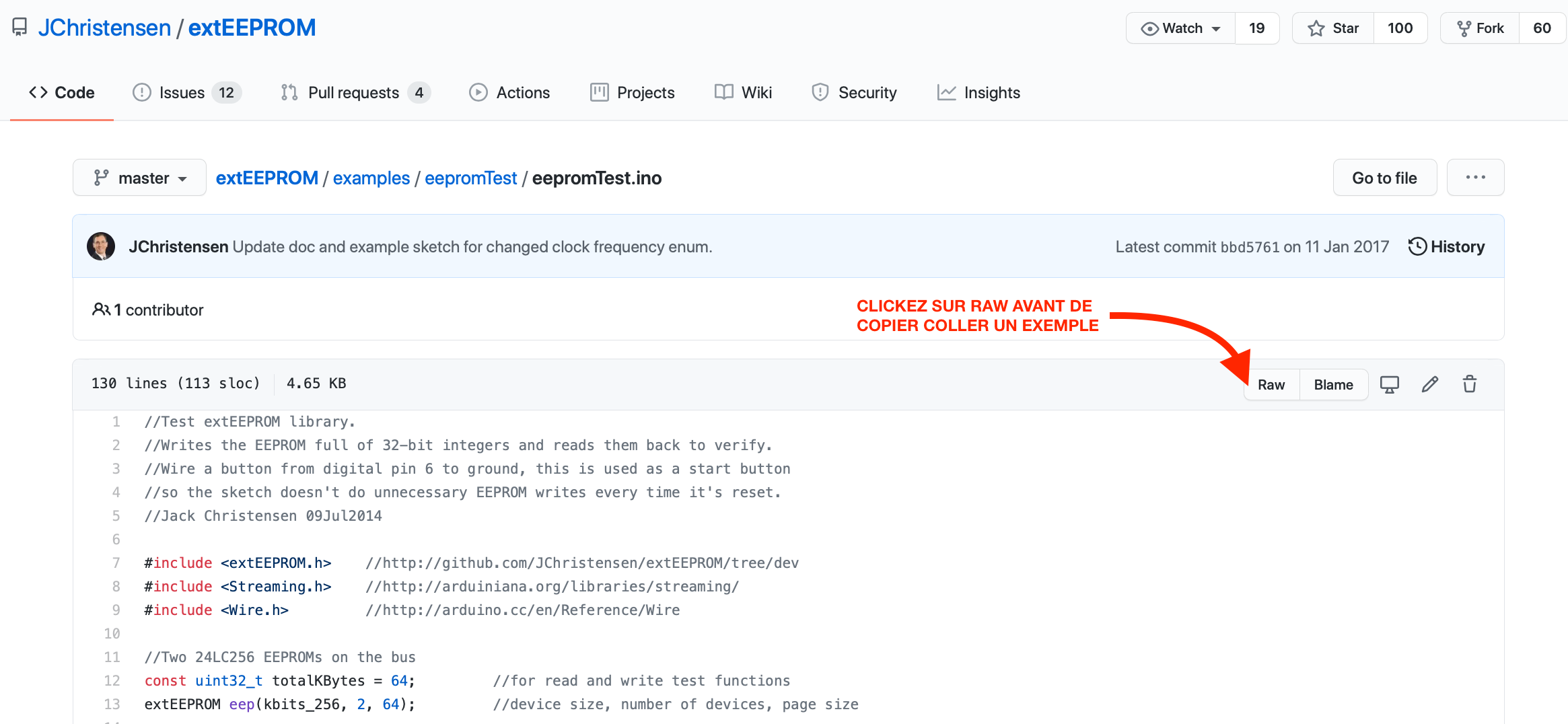Open the three-dots more options menu
The height and width of the screenshot is (724, 1568).
[x=1476, y=178]
